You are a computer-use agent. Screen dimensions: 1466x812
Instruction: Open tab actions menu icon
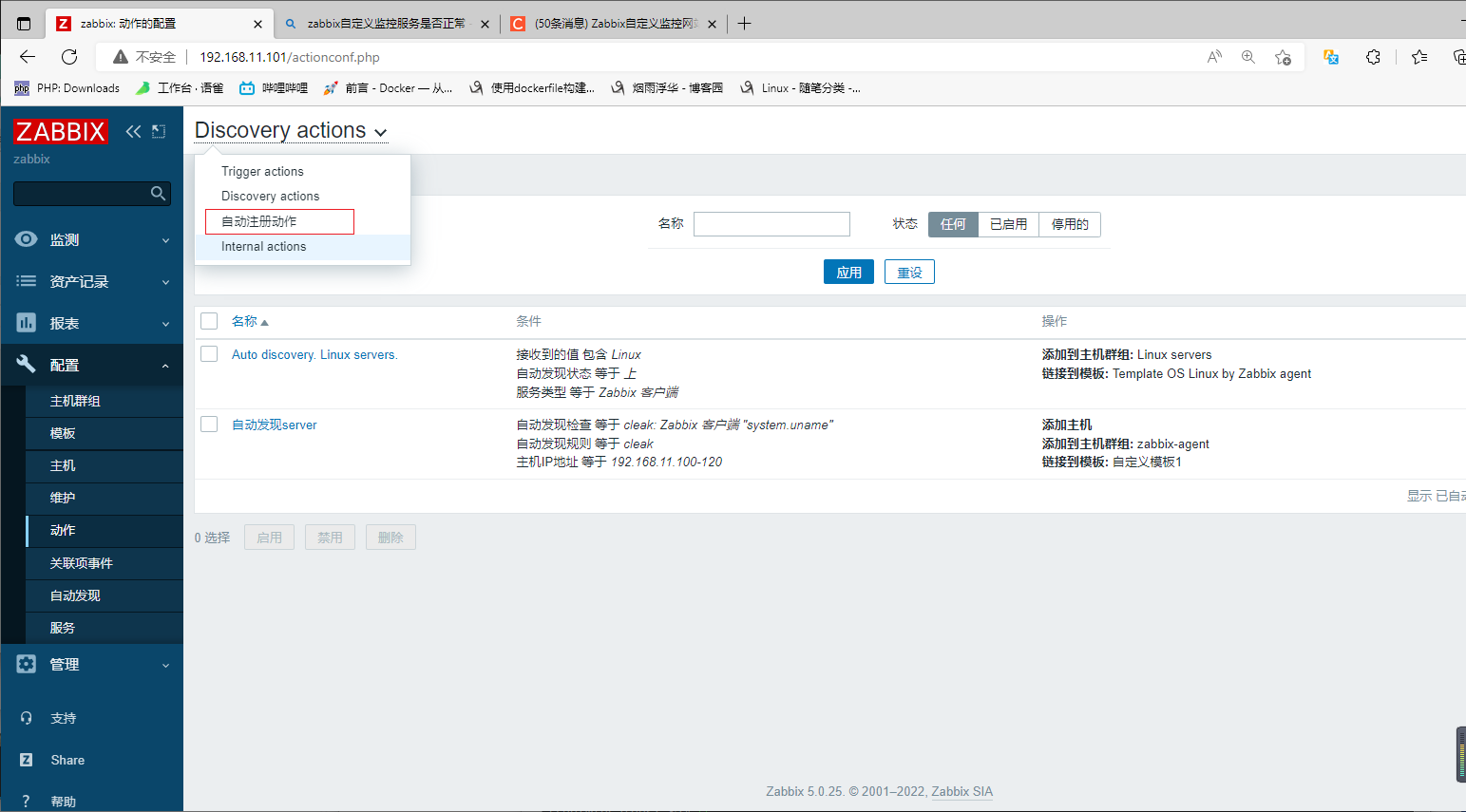[25, 24]
